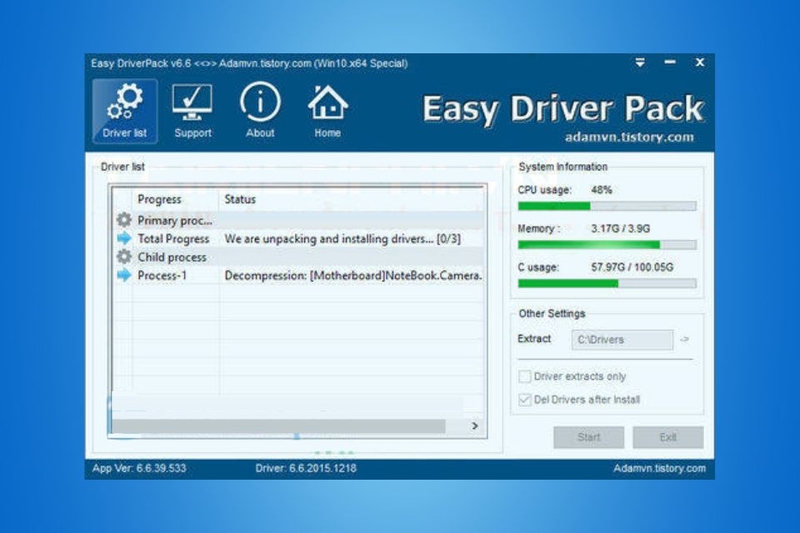This screenshot has height=533, width=800.
Task: Click the Start button
Action: click(589, 437)
